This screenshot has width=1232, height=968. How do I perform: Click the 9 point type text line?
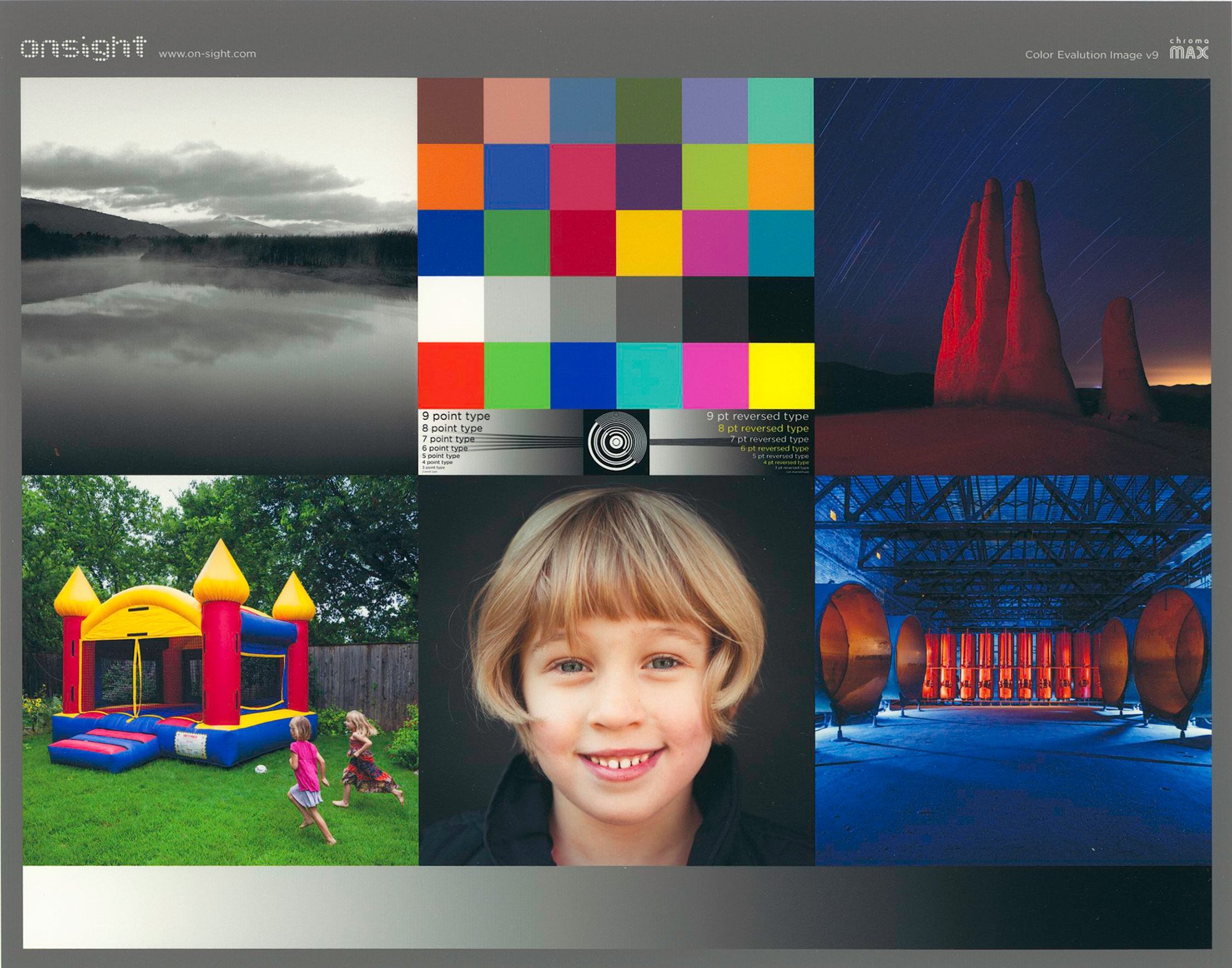pyautogui.click(x=456, y=416)
